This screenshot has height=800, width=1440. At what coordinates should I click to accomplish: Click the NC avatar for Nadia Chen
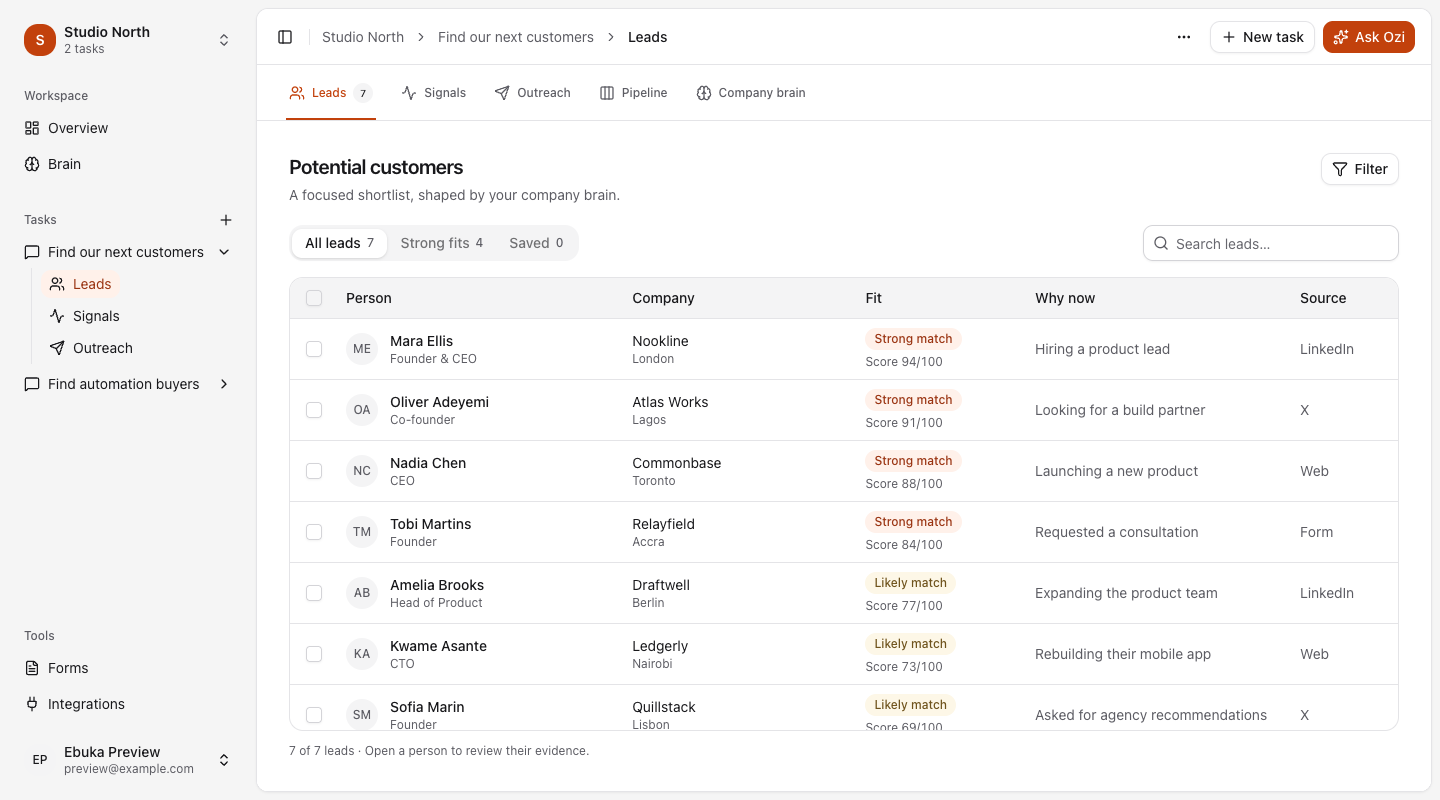(x=362, y=471)
